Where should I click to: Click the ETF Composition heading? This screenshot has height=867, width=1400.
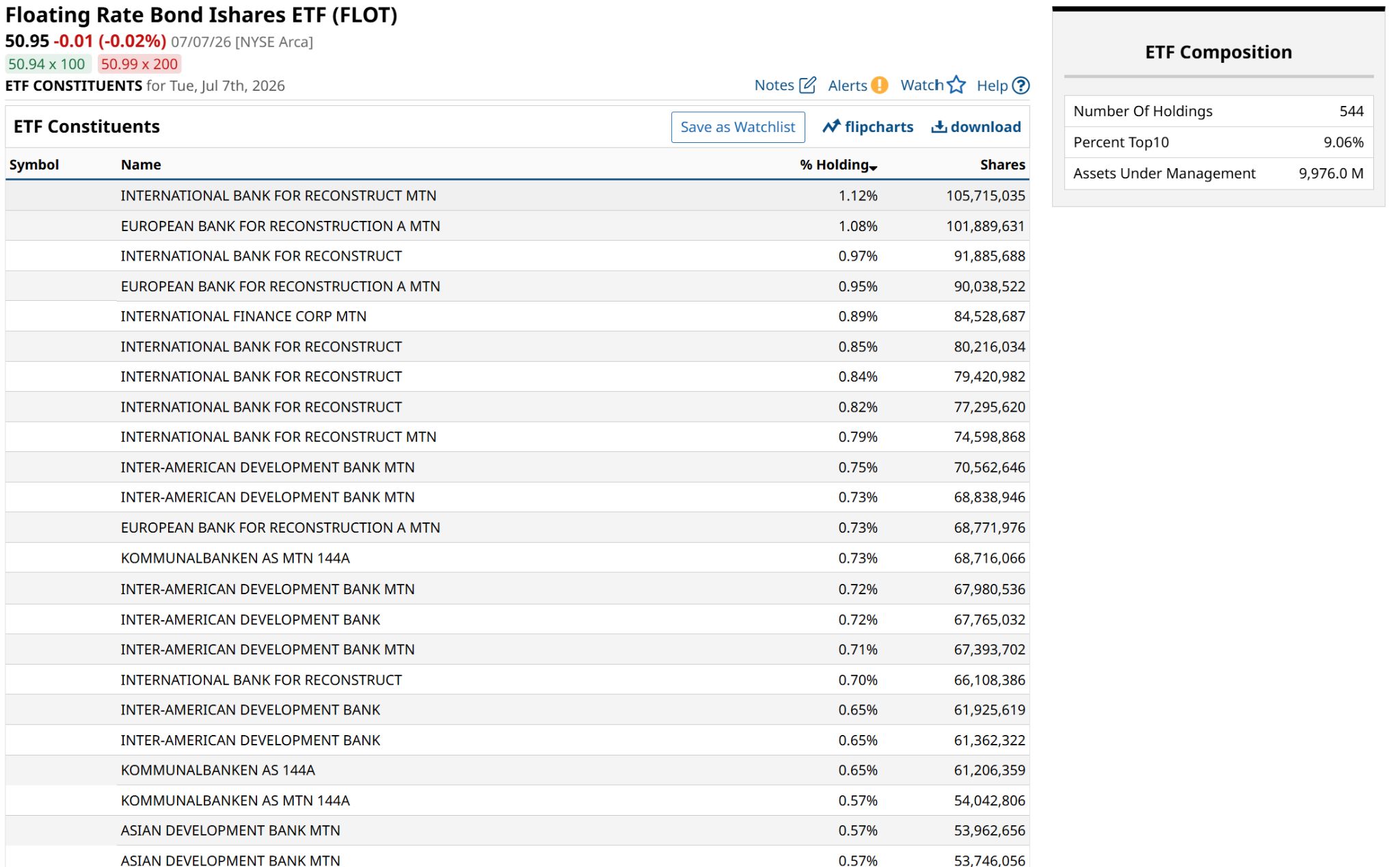point(1219,52)
